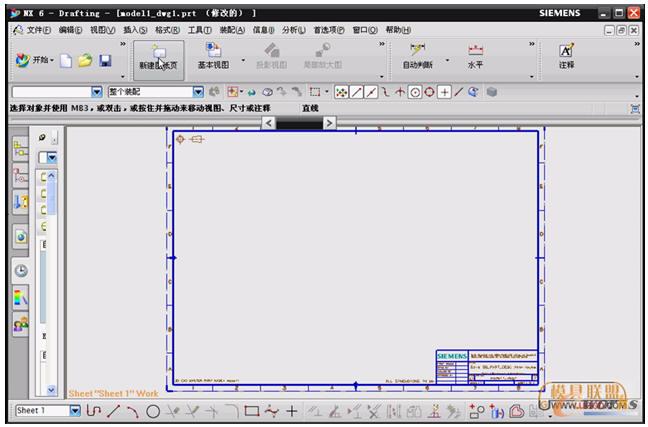The width and height of the screenshot is (648, 427).
Task: Click the save floppy disk icon
Action: [105, 61]
